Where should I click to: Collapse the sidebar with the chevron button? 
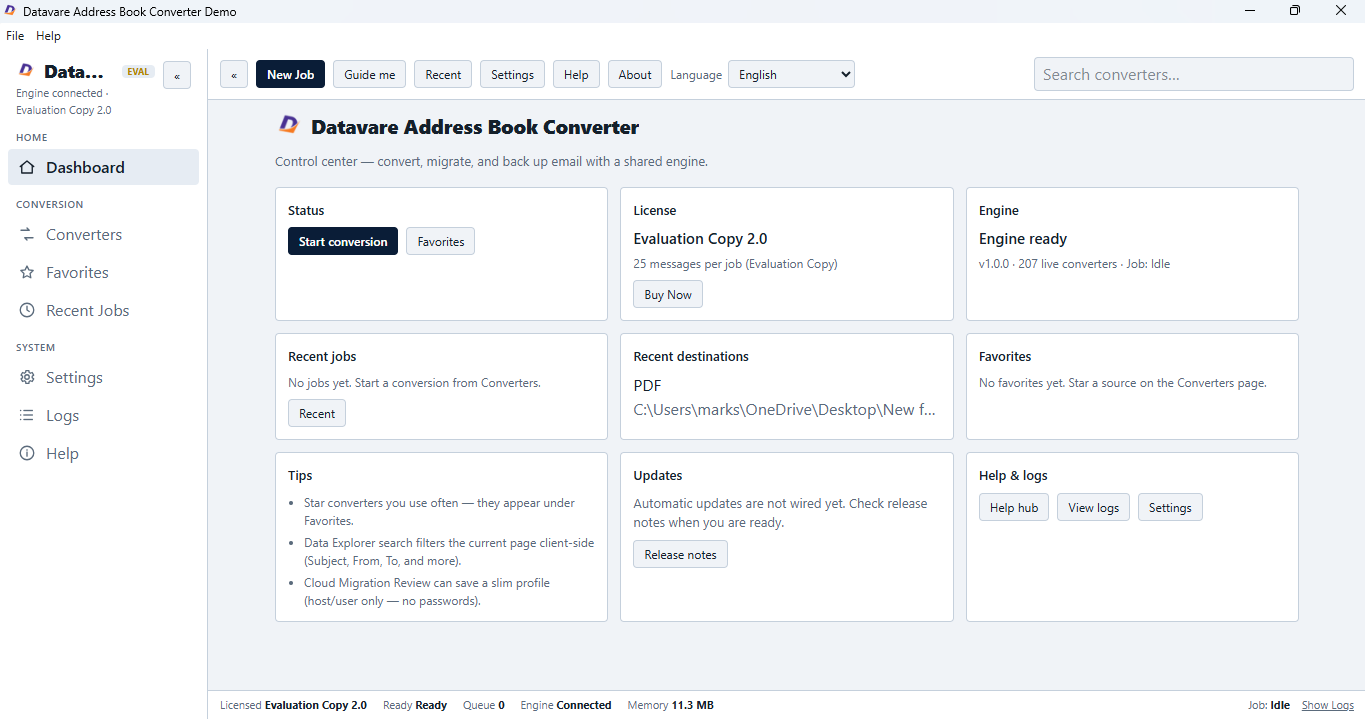[x=177, y=75]
